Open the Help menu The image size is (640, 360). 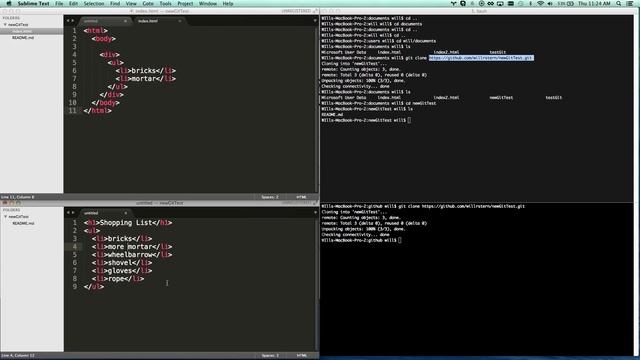pyautogui.click(x=228, y=3)
